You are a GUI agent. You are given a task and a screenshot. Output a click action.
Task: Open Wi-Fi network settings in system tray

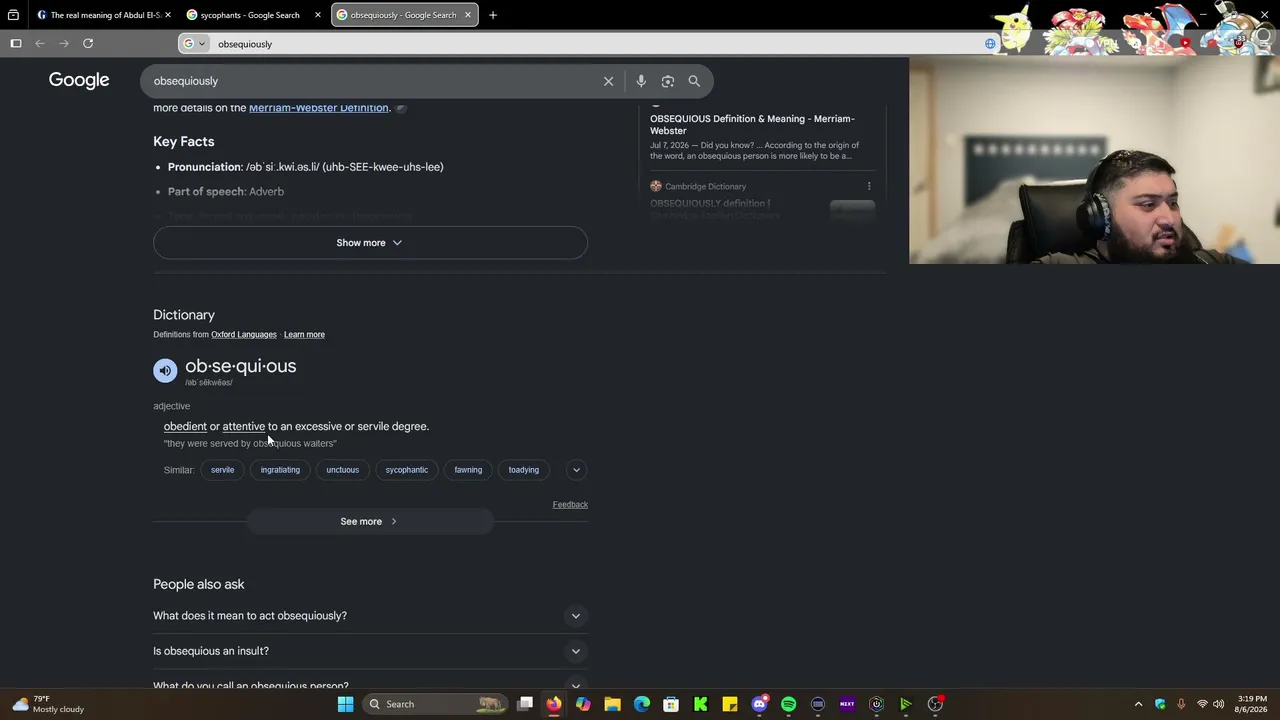pyautogui.click(x=1202, y=704)
